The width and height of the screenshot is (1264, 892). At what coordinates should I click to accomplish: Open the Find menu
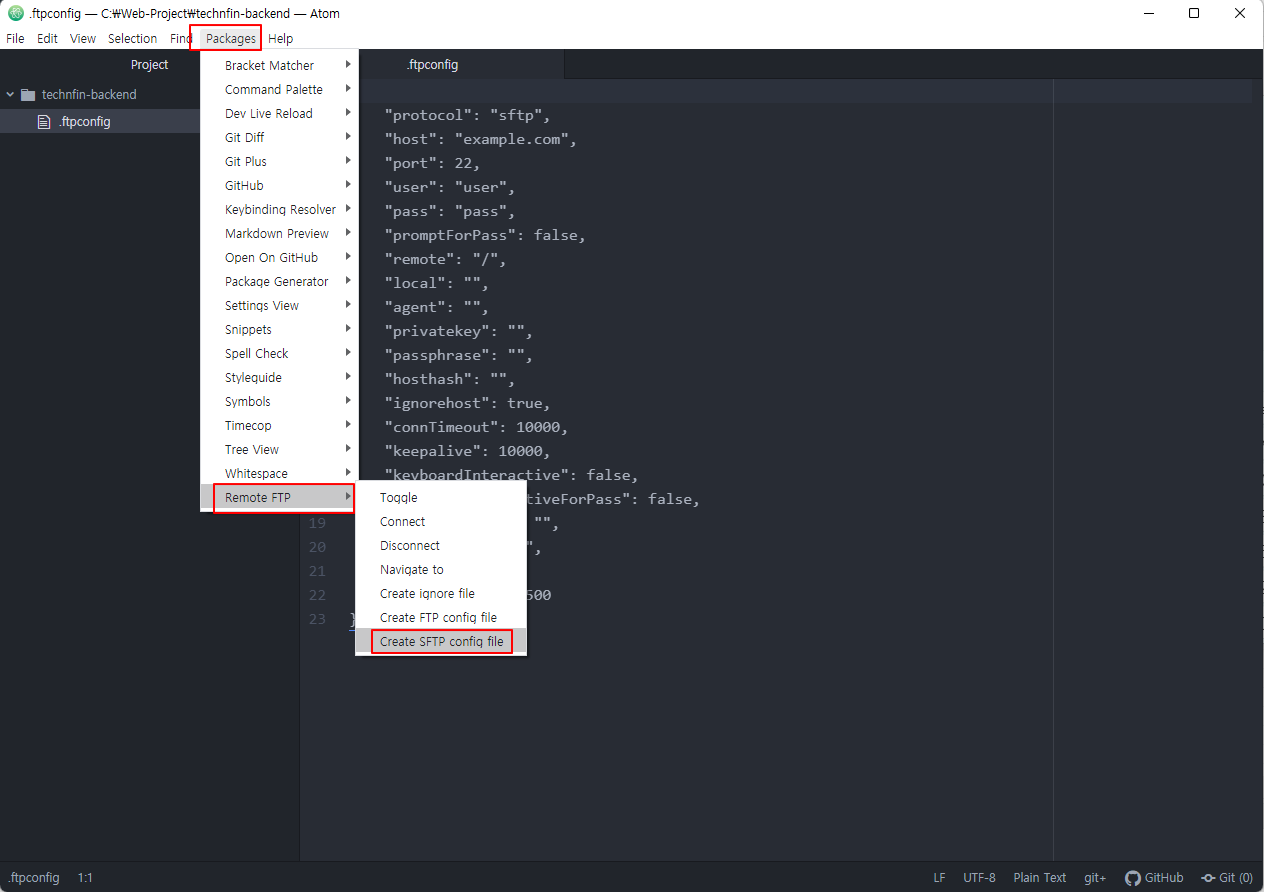(x=180, y=38)
